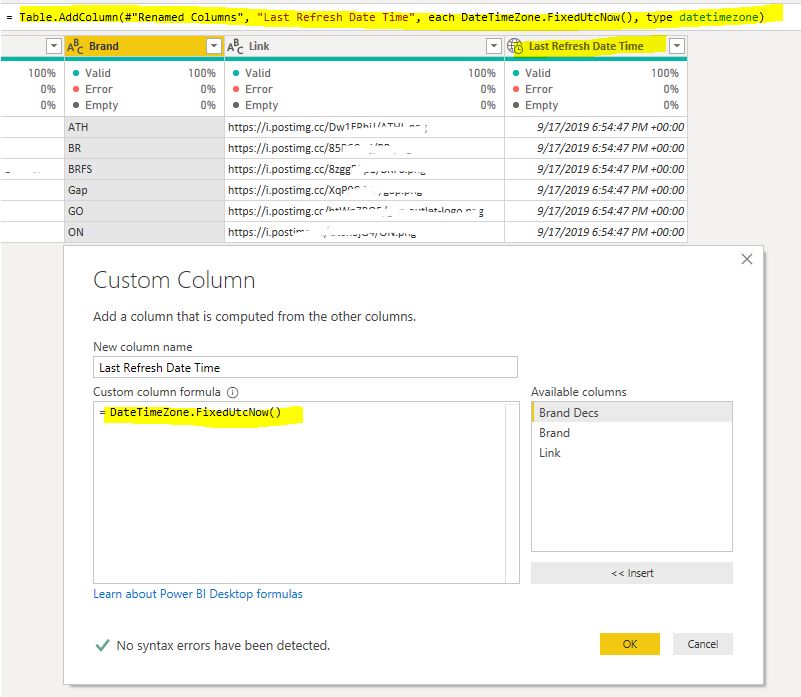
Task: Click the New column name field
Action: [x=305, y=367]
